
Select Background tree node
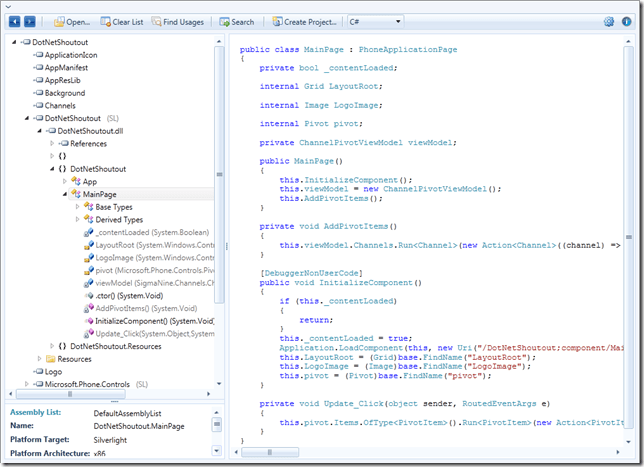(65, 93)
